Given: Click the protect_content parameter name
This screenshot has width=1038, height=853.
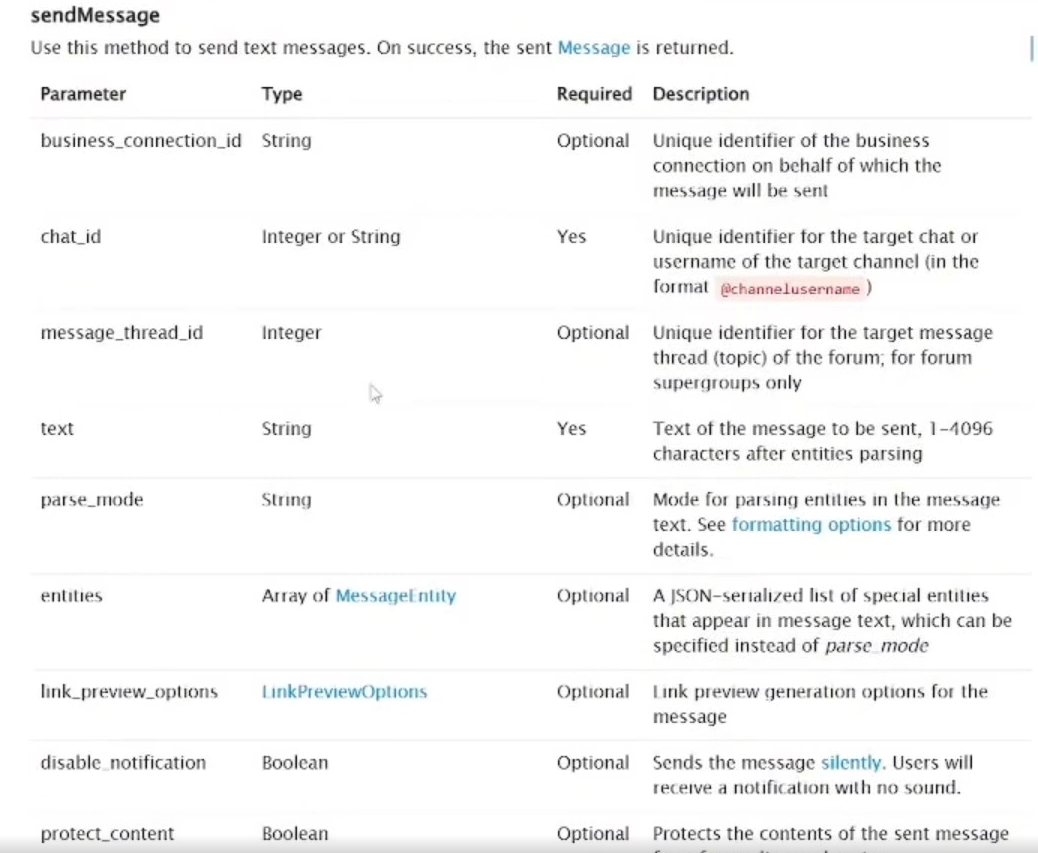Looking at the screenshot, I should (107, 834).
